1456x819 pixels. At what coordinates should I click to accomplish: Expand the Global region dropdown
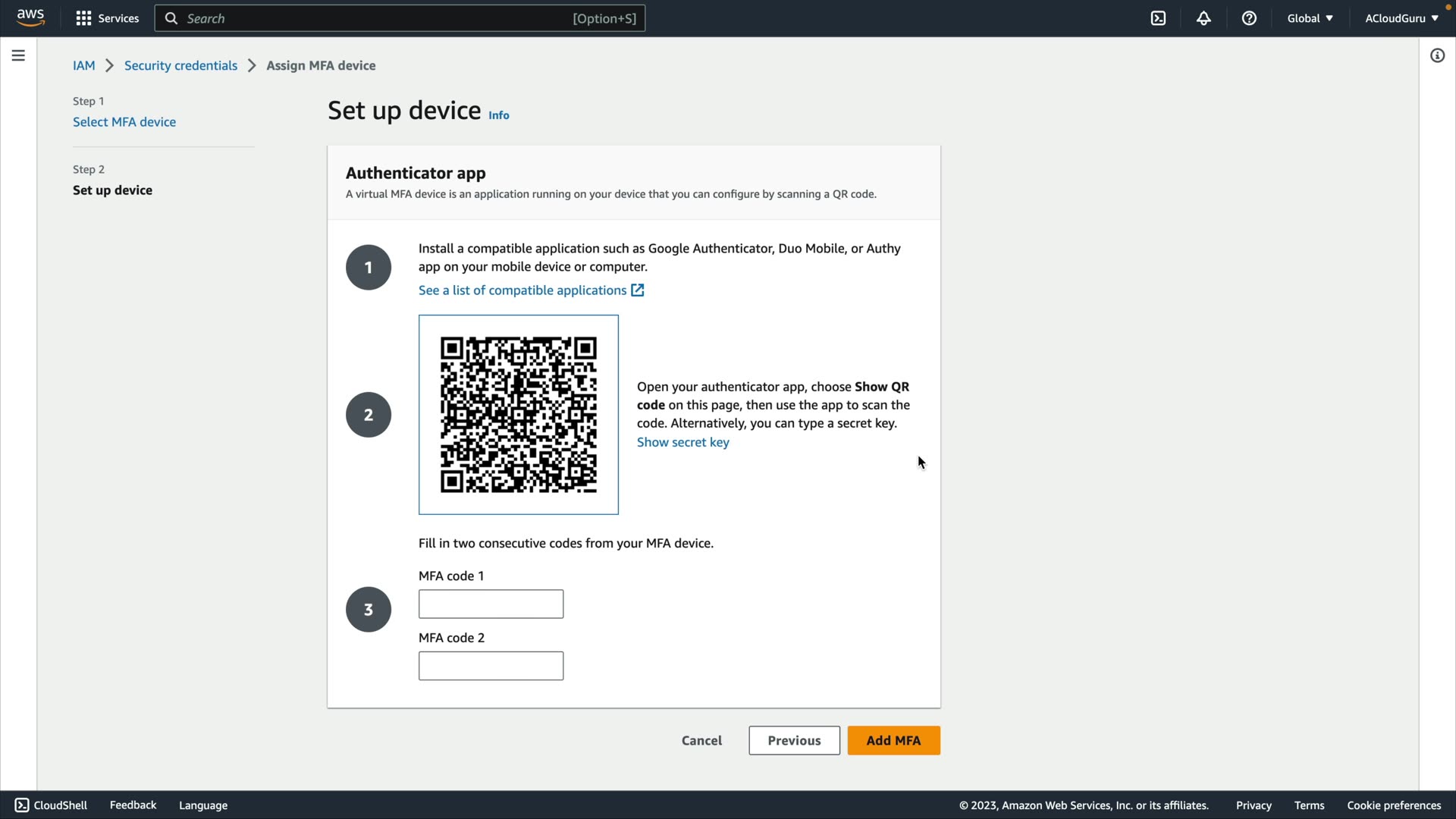[1310, 18]
